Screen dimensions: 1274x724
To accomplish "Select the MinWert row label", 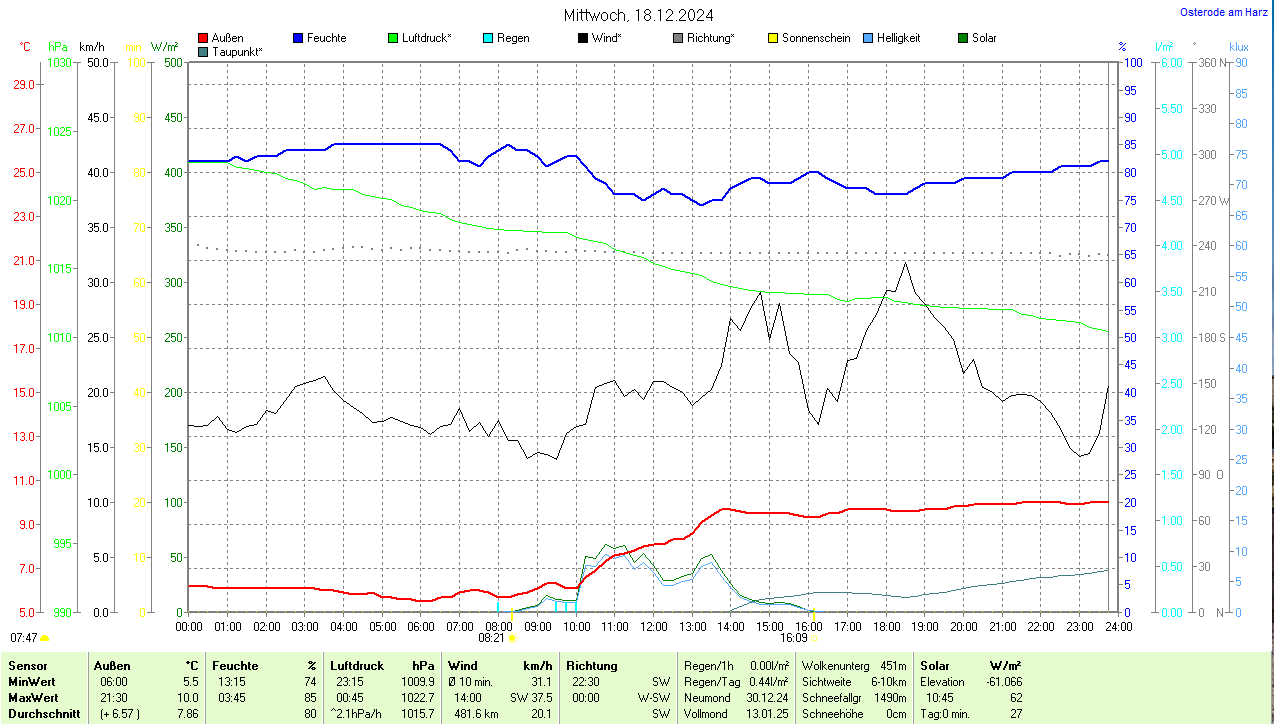I will coord(32,682).
